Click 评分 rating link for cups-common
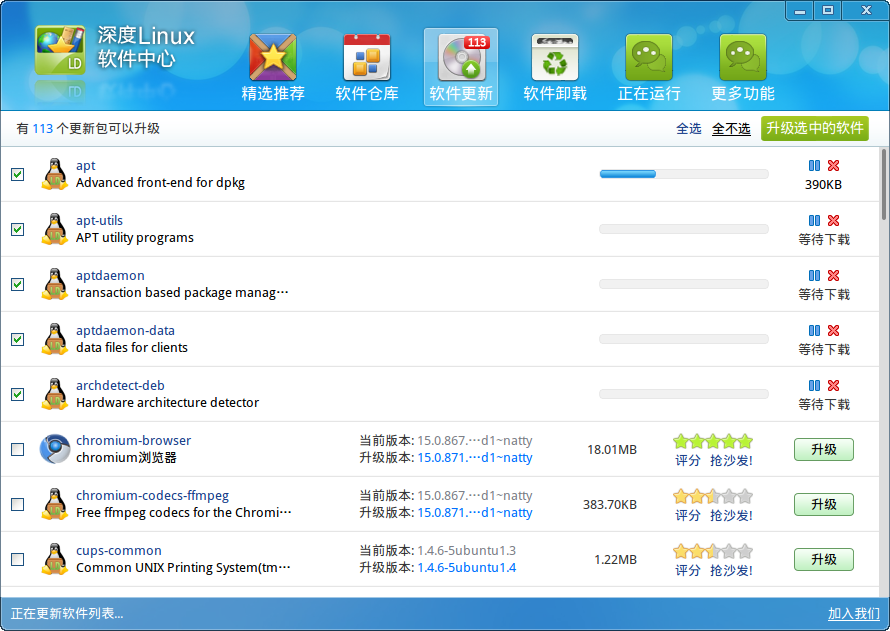 [x=687, y=570]
